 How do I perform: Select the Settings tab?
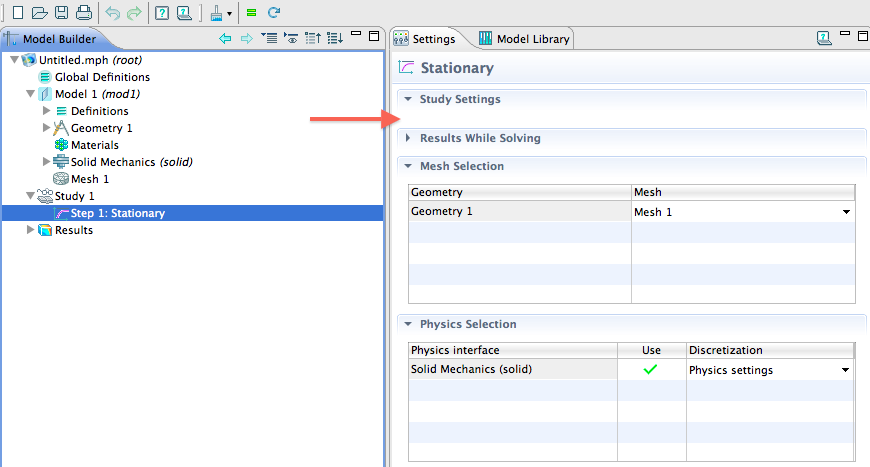(426, 39)
